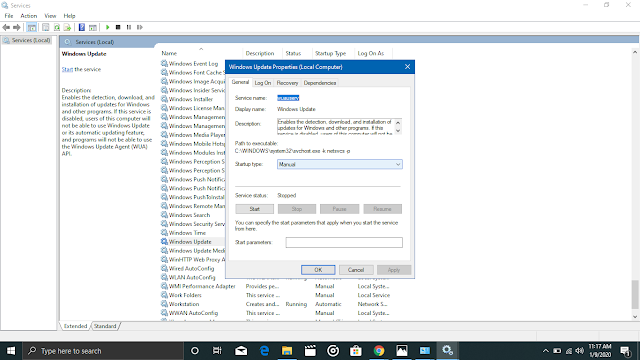Toggle the Show/Hide Console Tree toolbar icon
640x360 pixels.
(31, 27)
